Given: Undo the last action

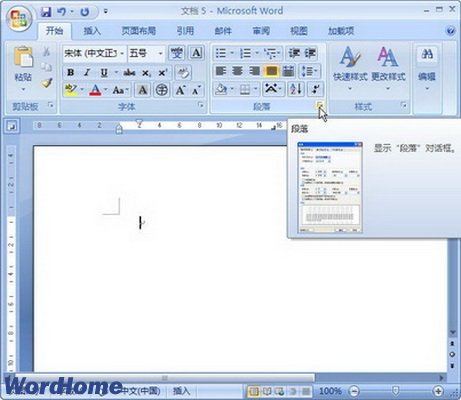Looking at the screenshot, I should 61,12.
